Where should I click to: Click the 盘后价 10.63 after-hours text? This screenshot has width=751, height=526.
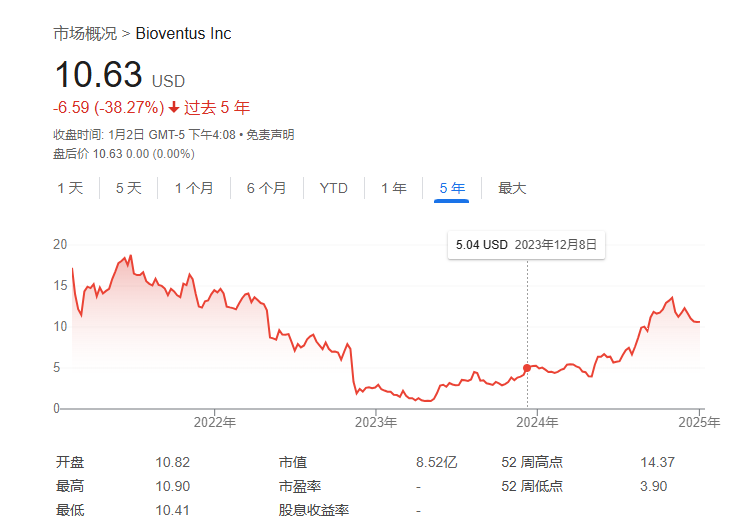[x=124, y=154]
